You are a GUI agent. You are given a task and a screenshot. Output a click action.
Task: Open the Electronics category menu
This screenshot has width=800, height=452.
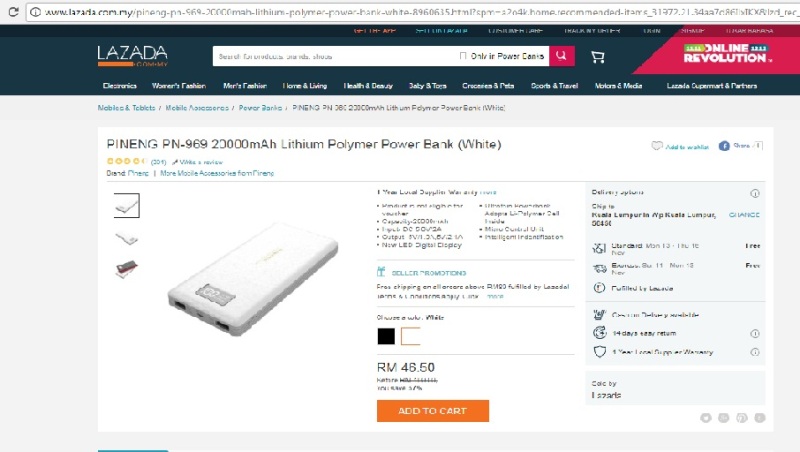120,86
